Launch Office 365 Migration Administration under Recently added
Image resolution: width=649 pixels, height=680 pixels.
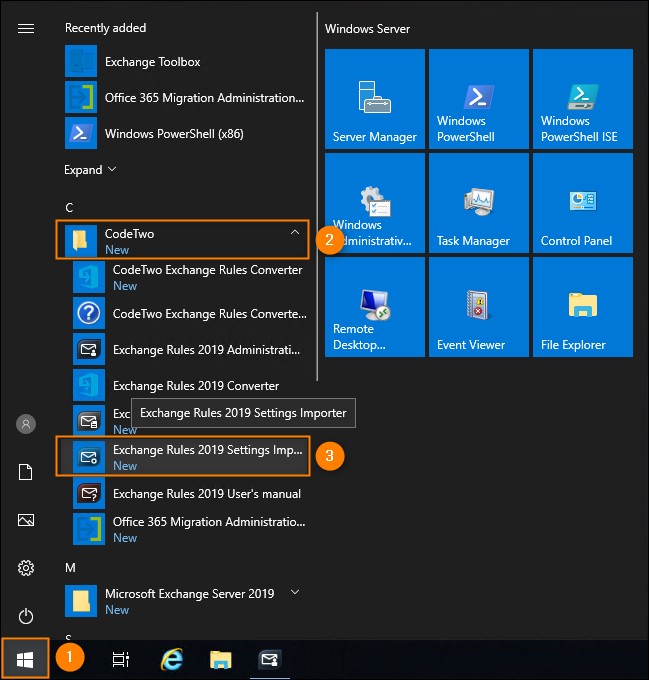click(x=185, y=98)
